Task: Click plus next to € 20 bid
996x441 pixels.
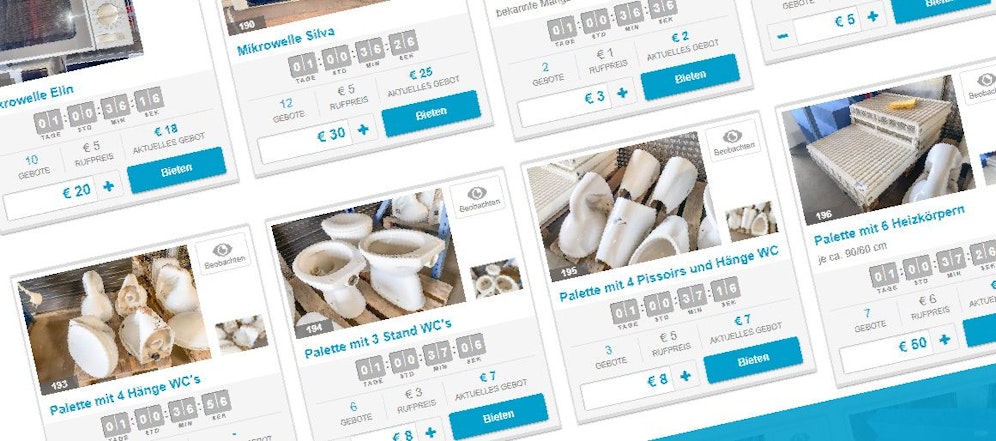Action: 109,186
